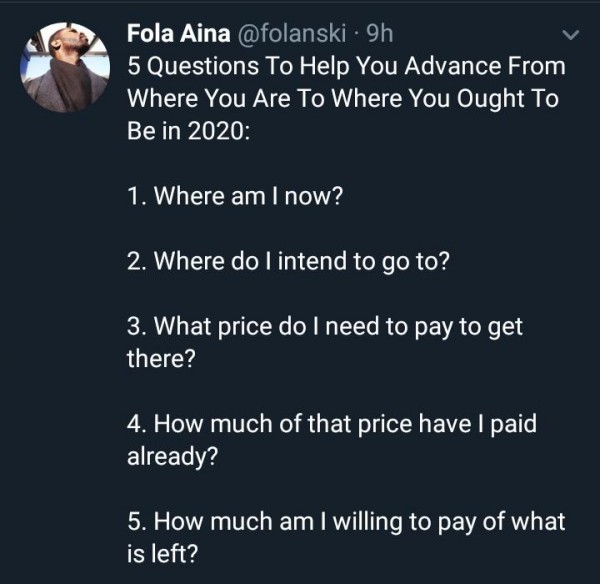This screenshot has height=584, width=600.
Task: Click the word 'willing' in question 5
Action: 367,522
